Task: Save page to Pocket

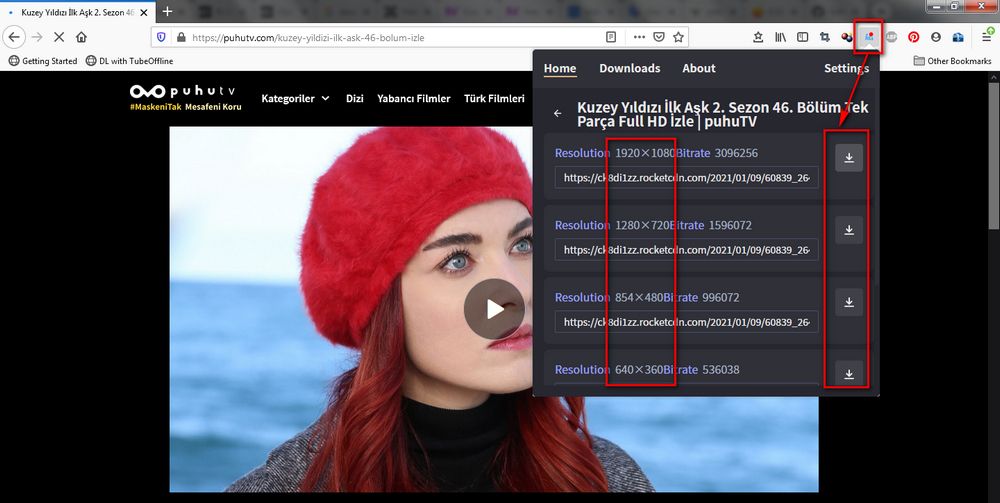Action: coord(659,37)
